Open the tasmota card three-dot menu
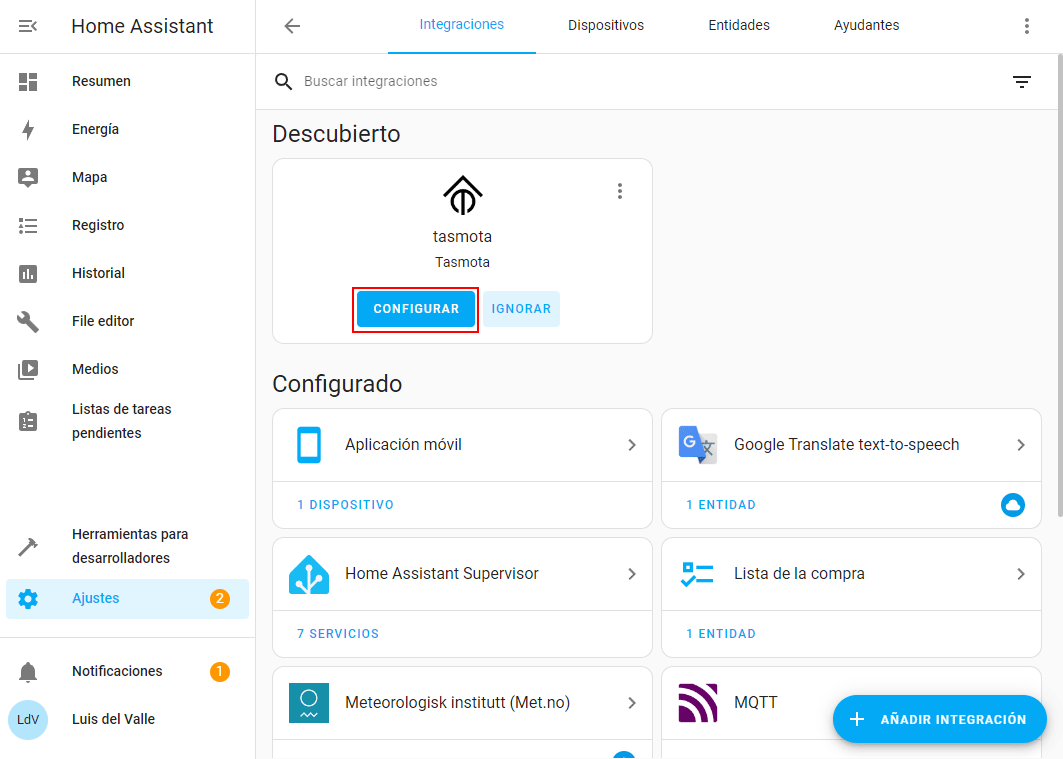Image resolution: width=1063 pixels, height=759 pixels. [x=620, y=191]
